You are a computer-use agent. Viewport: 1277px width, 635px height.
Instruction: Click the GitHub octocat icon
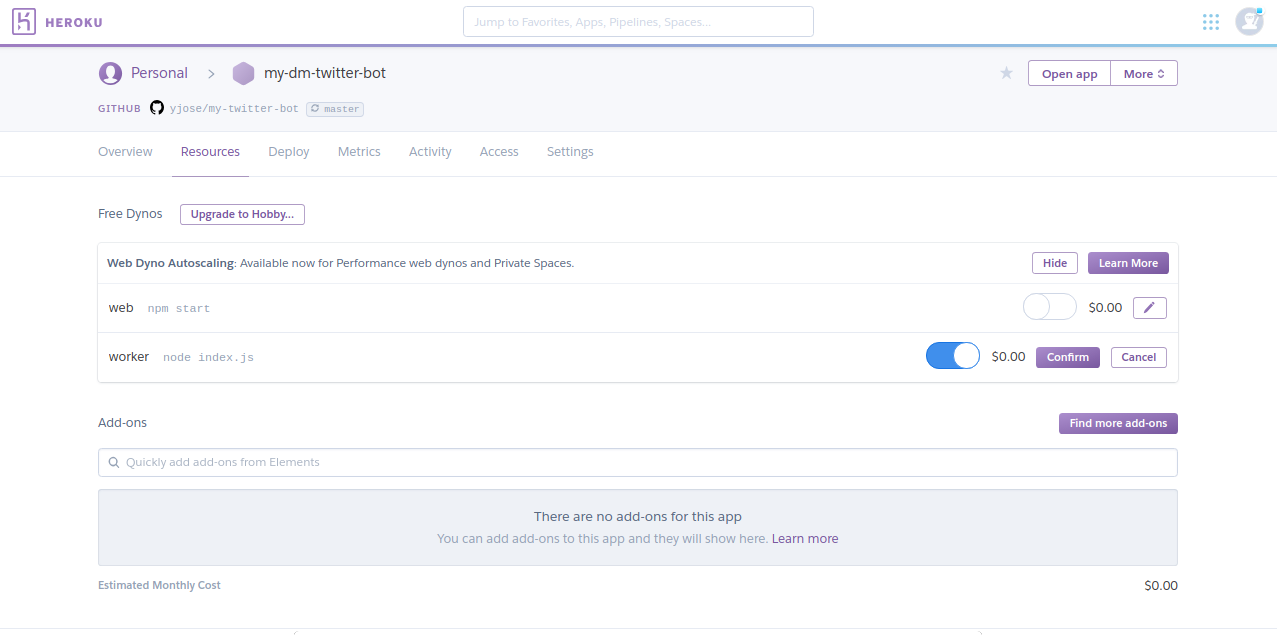pos(156,108)
